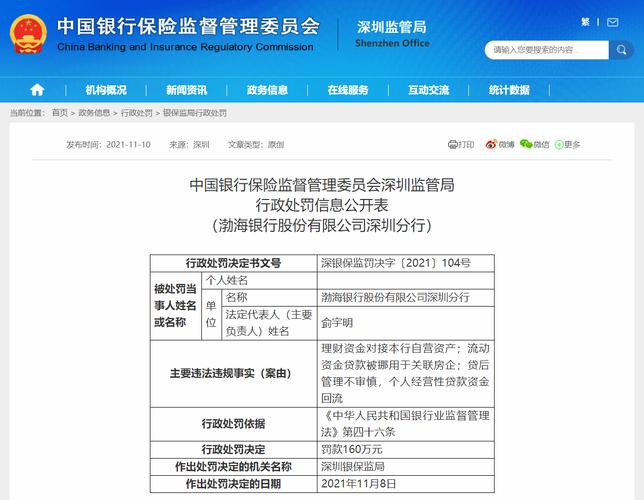Click cell 法定代表人（主要负责人）姓名
This screenshot has width=644, height=500.
pos(269,323)
